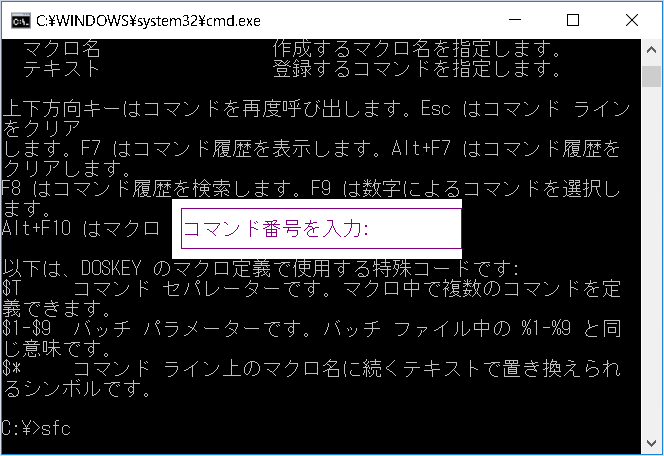Click the '$*' symbol code text

pos(11,368)
